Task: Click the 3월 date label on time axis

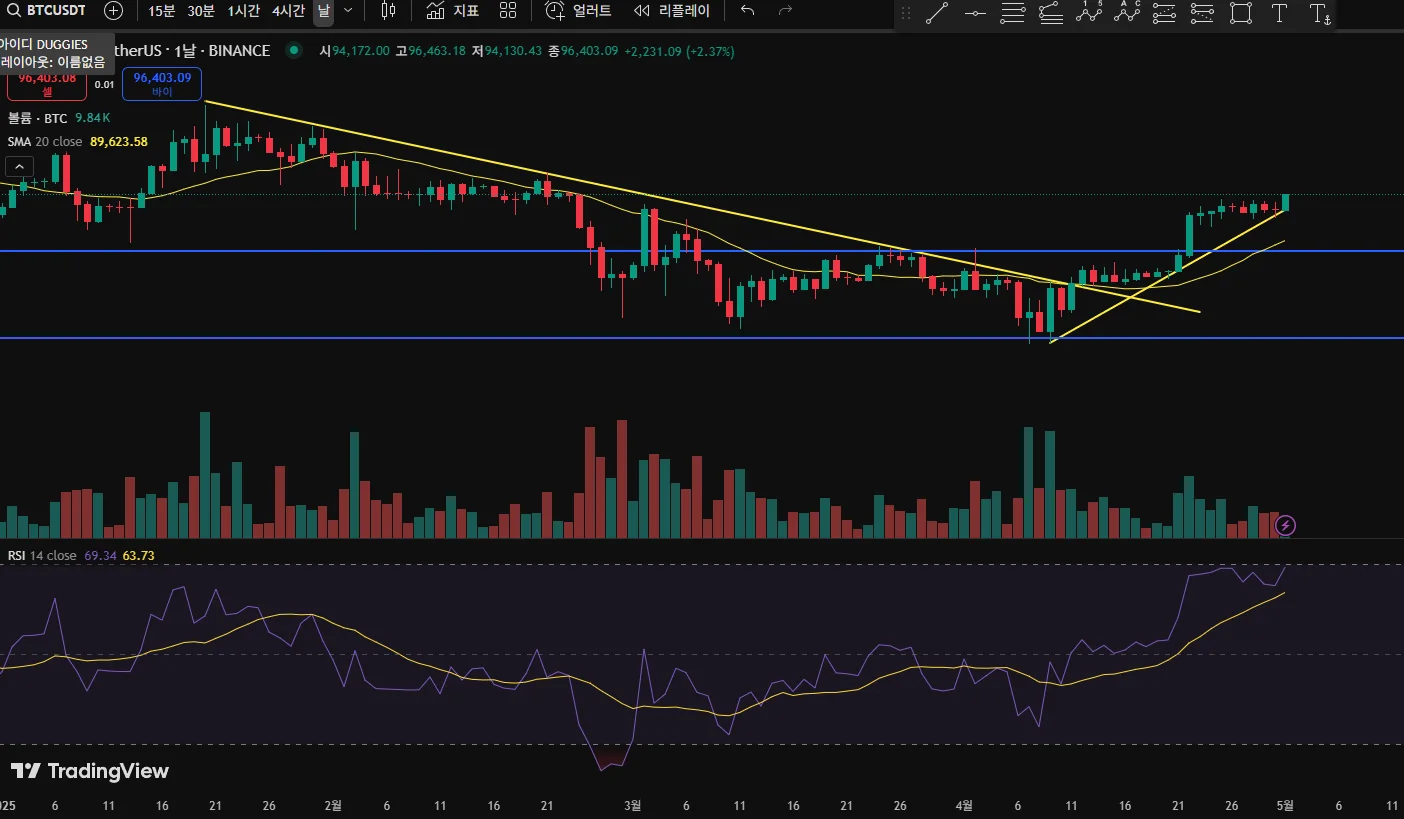Action: 631,805
